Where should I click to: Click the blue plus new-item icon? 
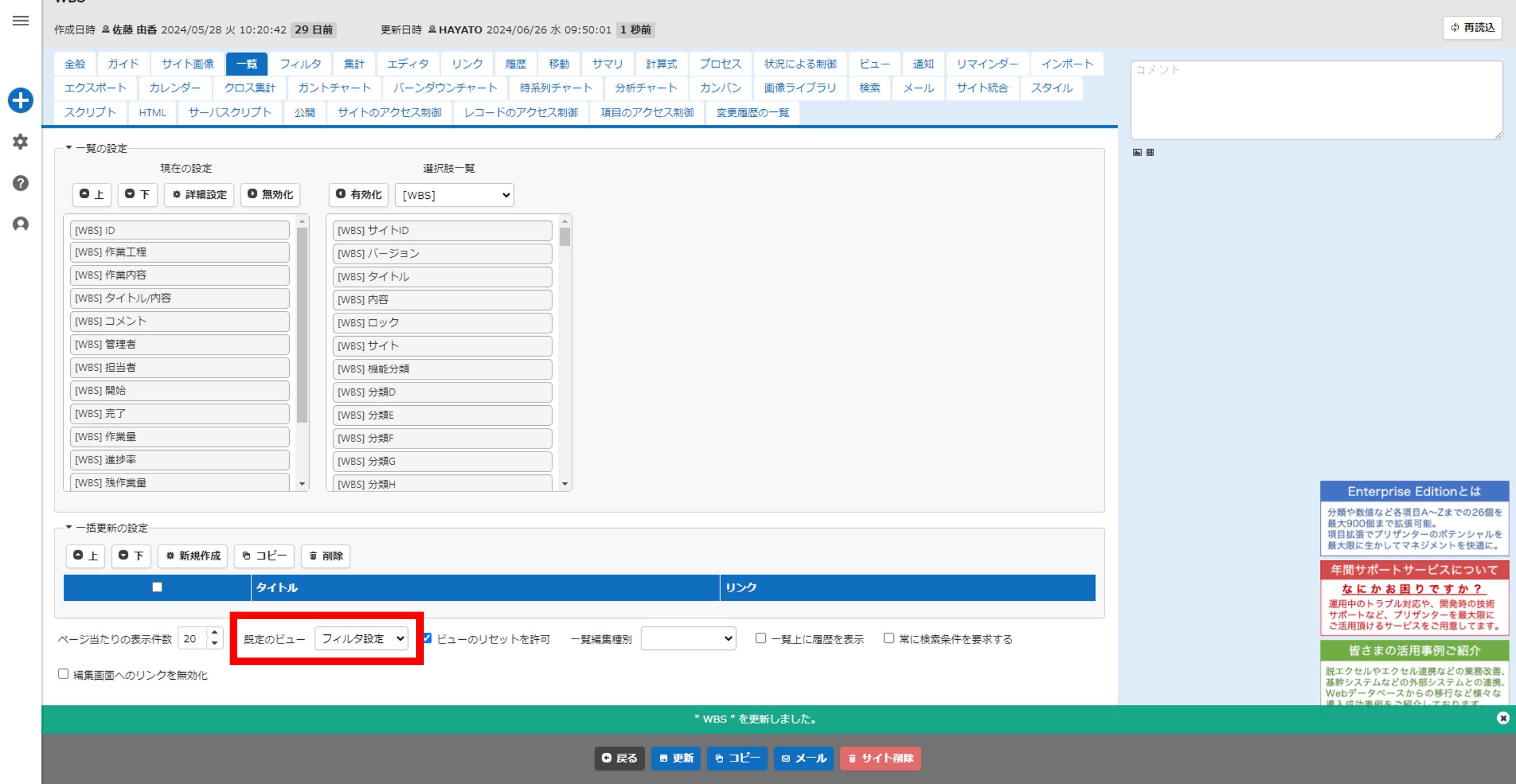[x=21, y=100]
